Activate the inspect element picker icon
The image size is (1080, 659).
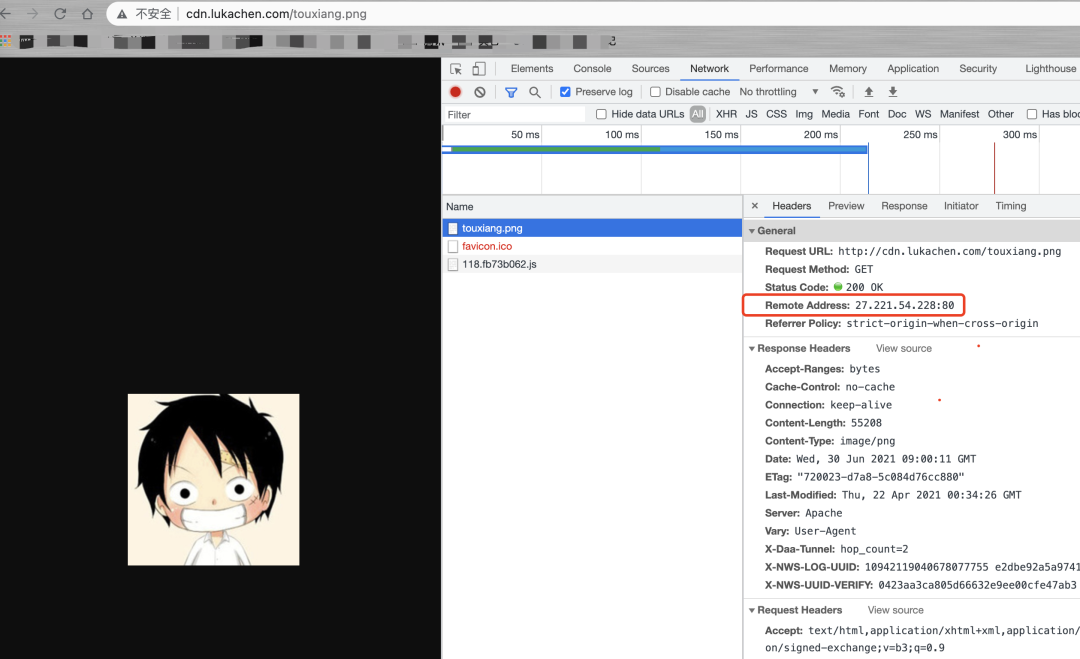tap(456, 69)
